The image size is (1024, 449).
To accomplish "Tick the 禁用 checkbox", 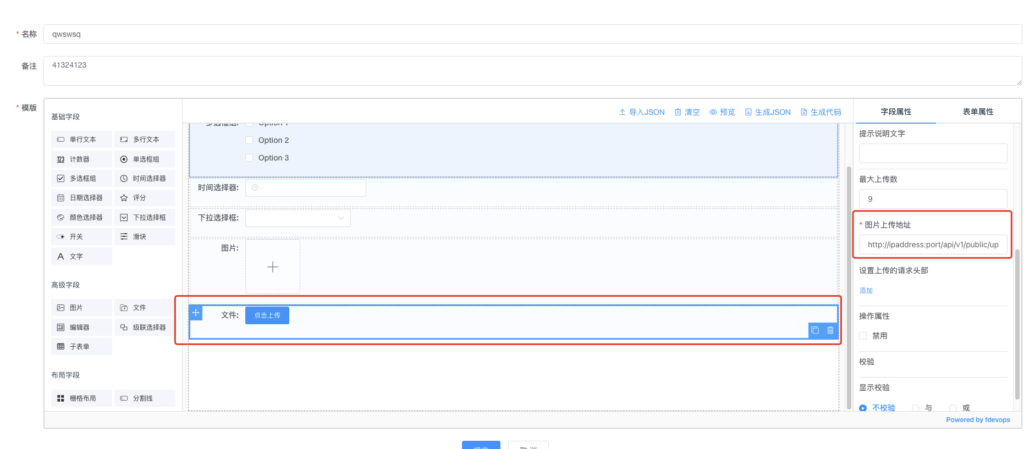I will (863, 336).
